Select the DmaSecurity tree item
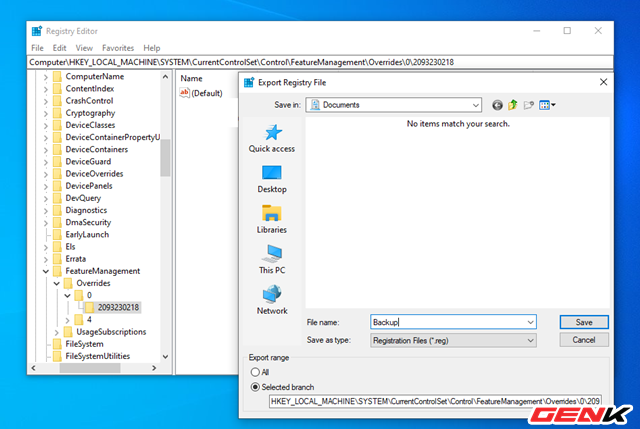This screenshot has height=429, width=640. 88,222
